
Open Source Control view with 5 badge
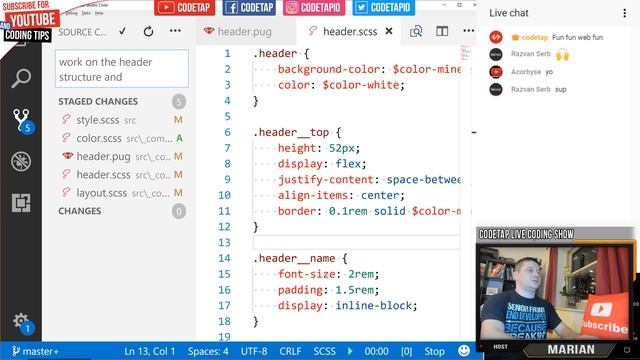pos(22,121)
